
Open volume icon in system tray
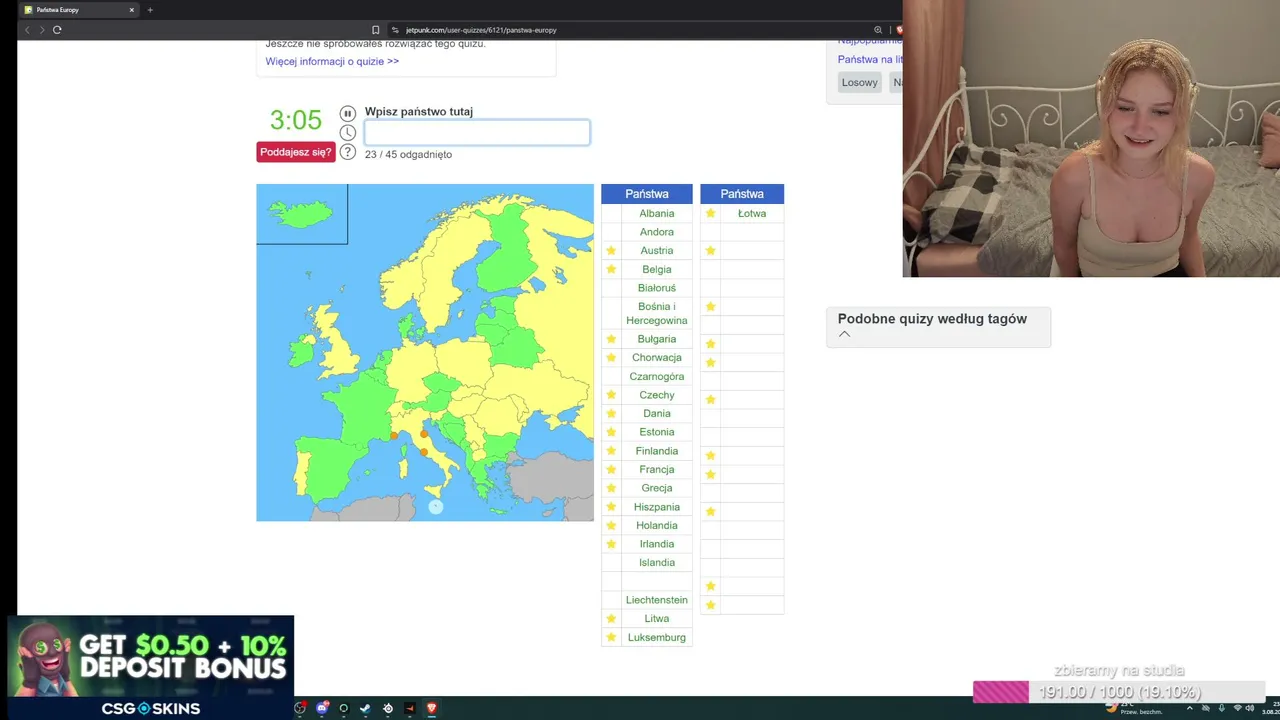(x=1250, y=708)
